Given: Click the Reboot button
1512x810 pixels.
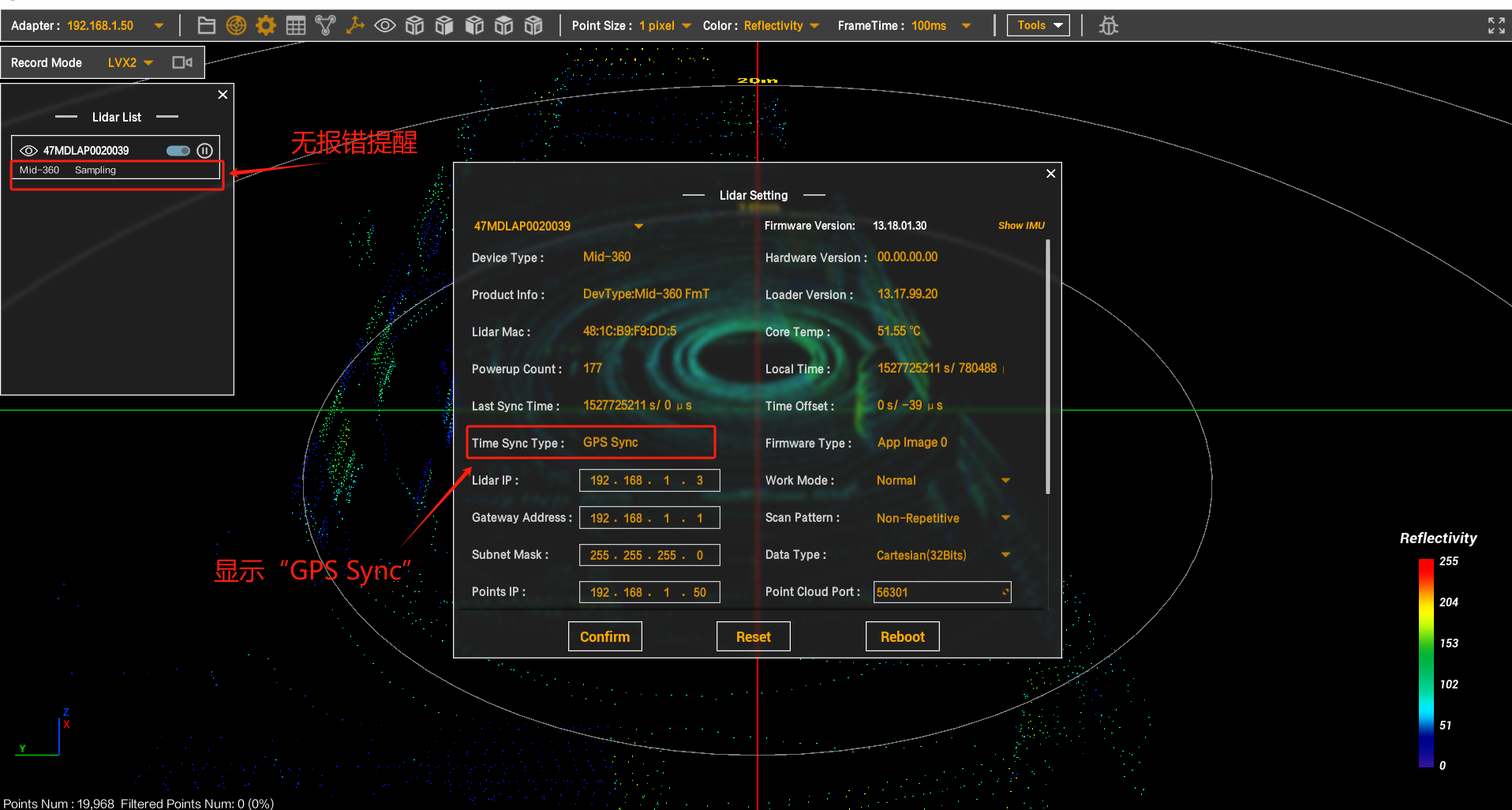Looking at the screenshot, I should click(903, 636).
